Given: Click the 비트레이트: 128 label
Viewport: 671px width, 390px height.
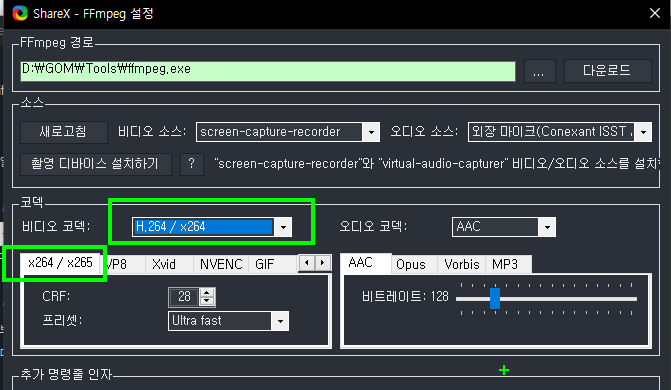Looking at the screenshot, I should (405, 296).
